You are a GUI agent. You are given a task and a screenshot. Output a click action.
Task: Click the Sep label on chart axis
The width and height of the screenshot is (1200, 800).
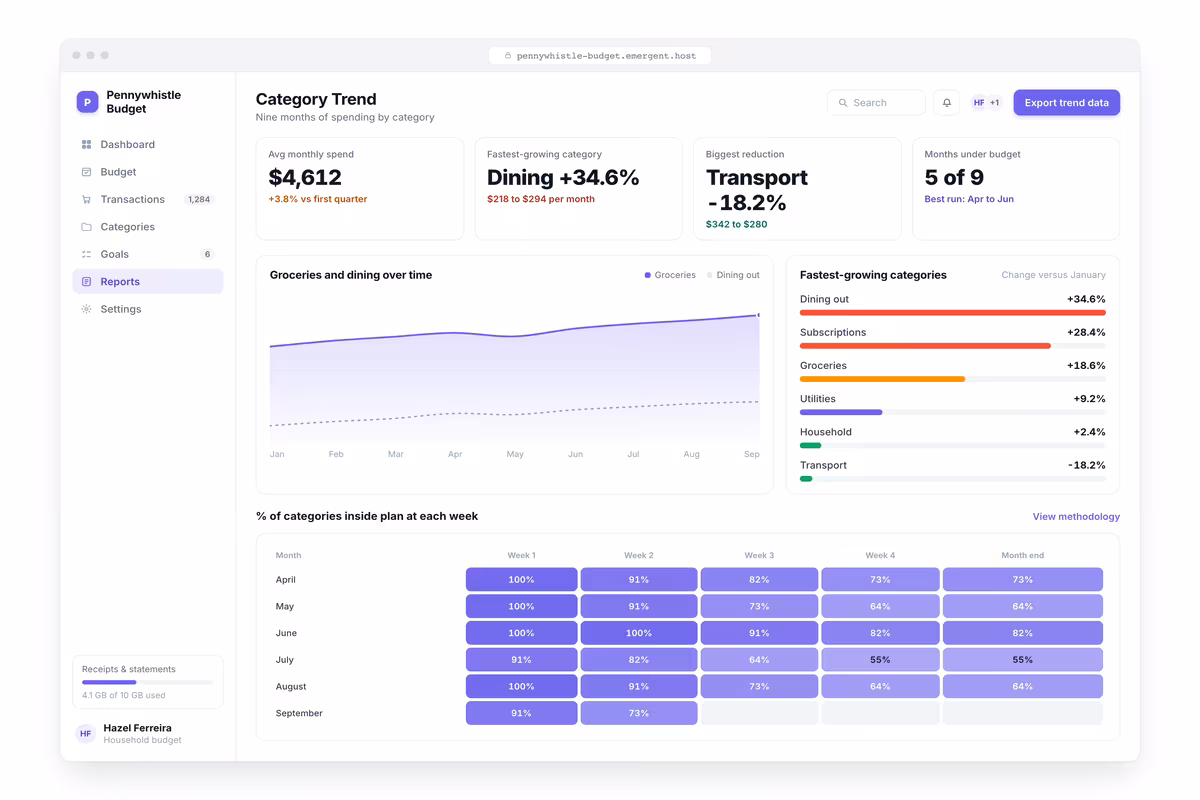pos(752,454)
